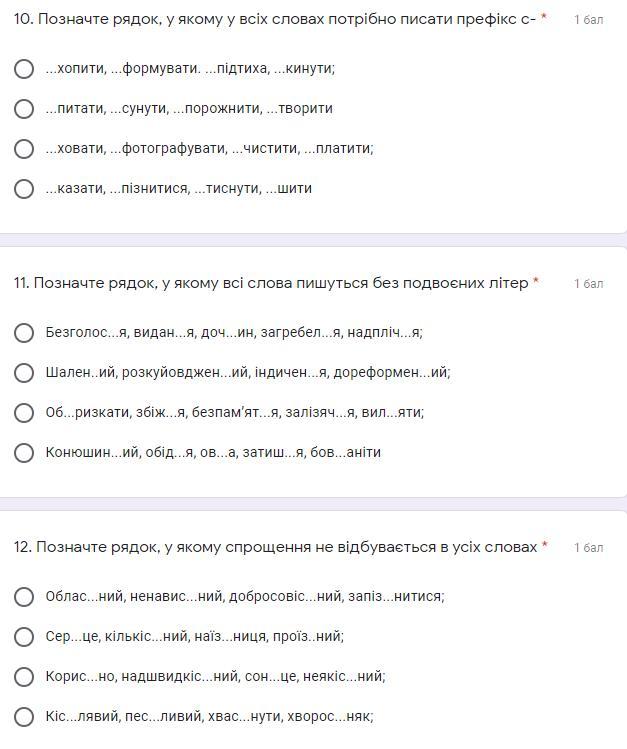Click the question 11 title text
Screen dimensions: 627x749
click(271, 283)
